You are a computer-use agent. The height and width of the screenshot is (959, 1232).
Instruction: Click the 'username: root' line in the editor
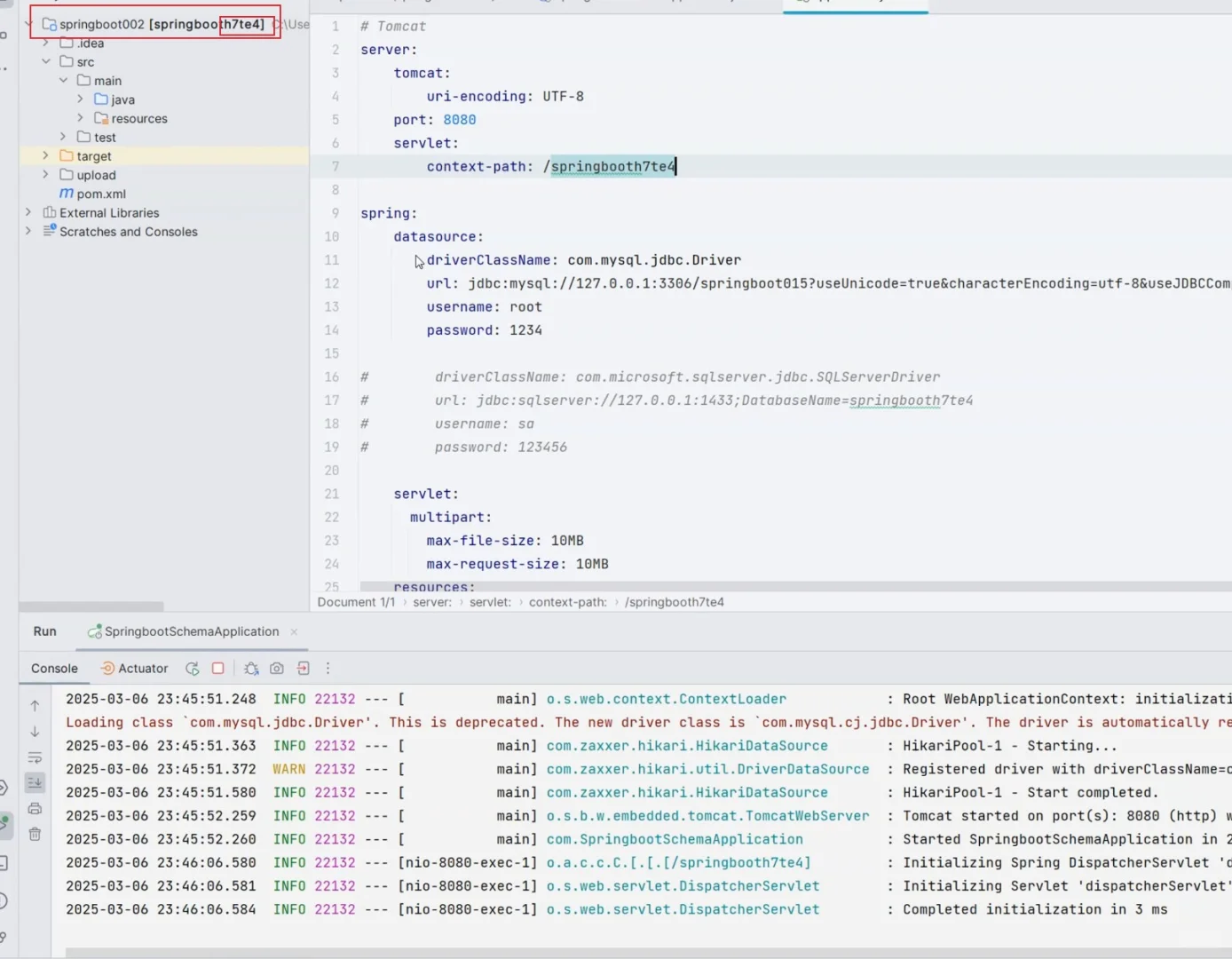coord(484,306)
